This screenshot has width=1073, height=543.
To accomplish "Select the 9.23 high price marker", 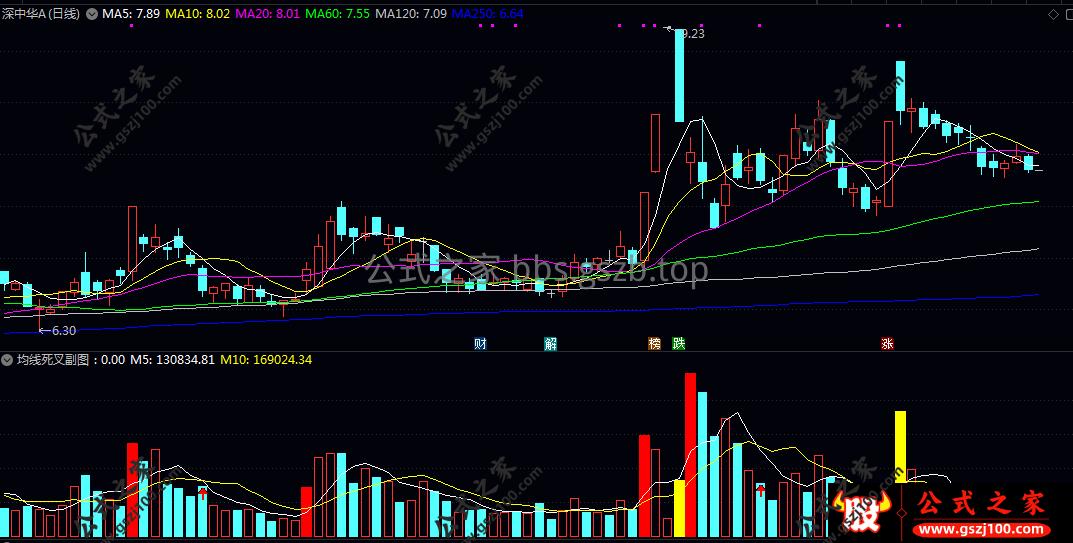I will coord(686,33).
